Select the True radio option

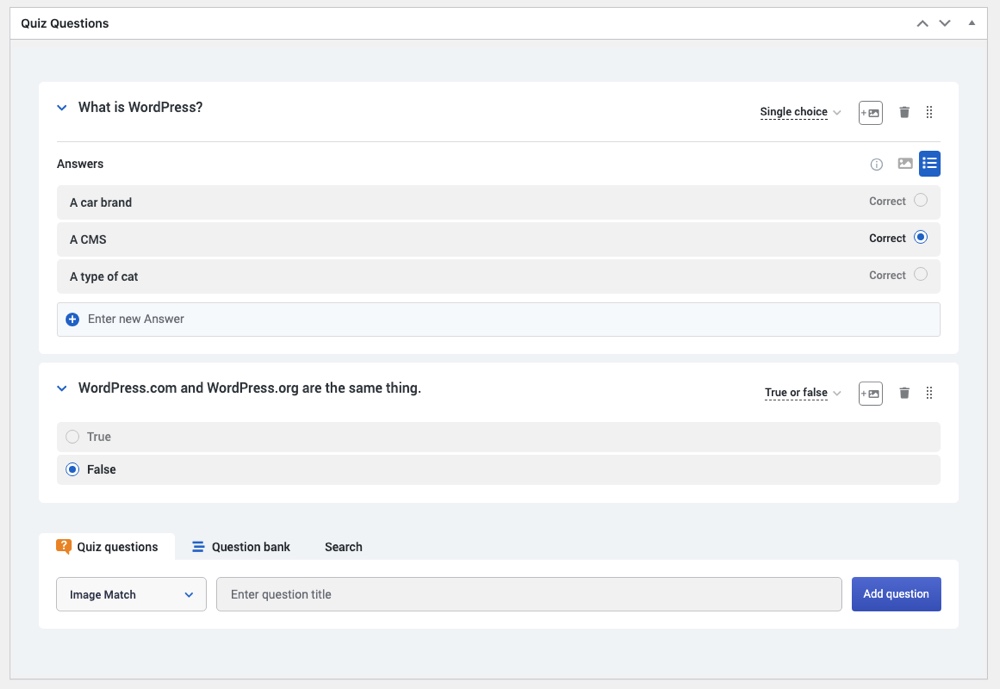coord(73,437)
